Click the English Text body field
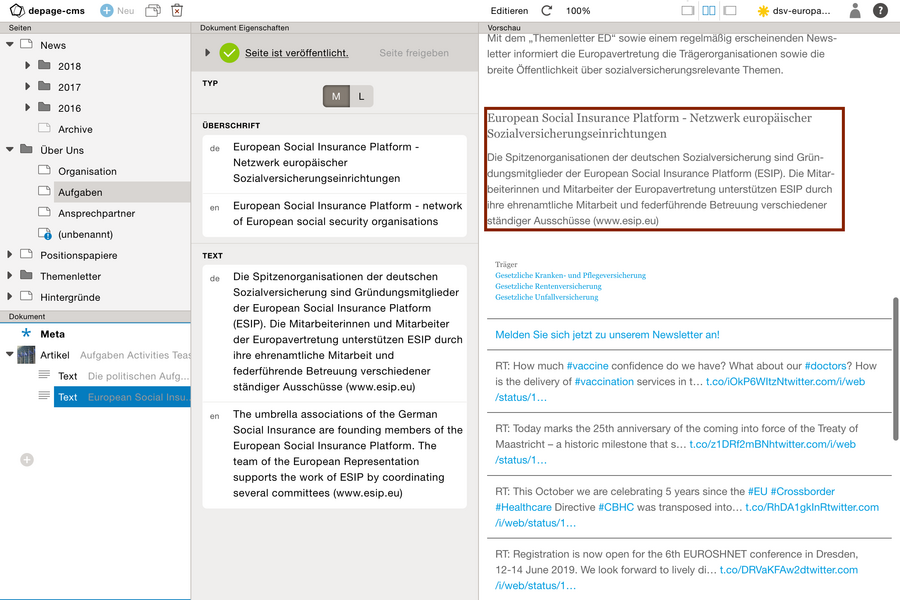Image resolution: width=900 pixels, height=600 pixels. coord(335,454)
